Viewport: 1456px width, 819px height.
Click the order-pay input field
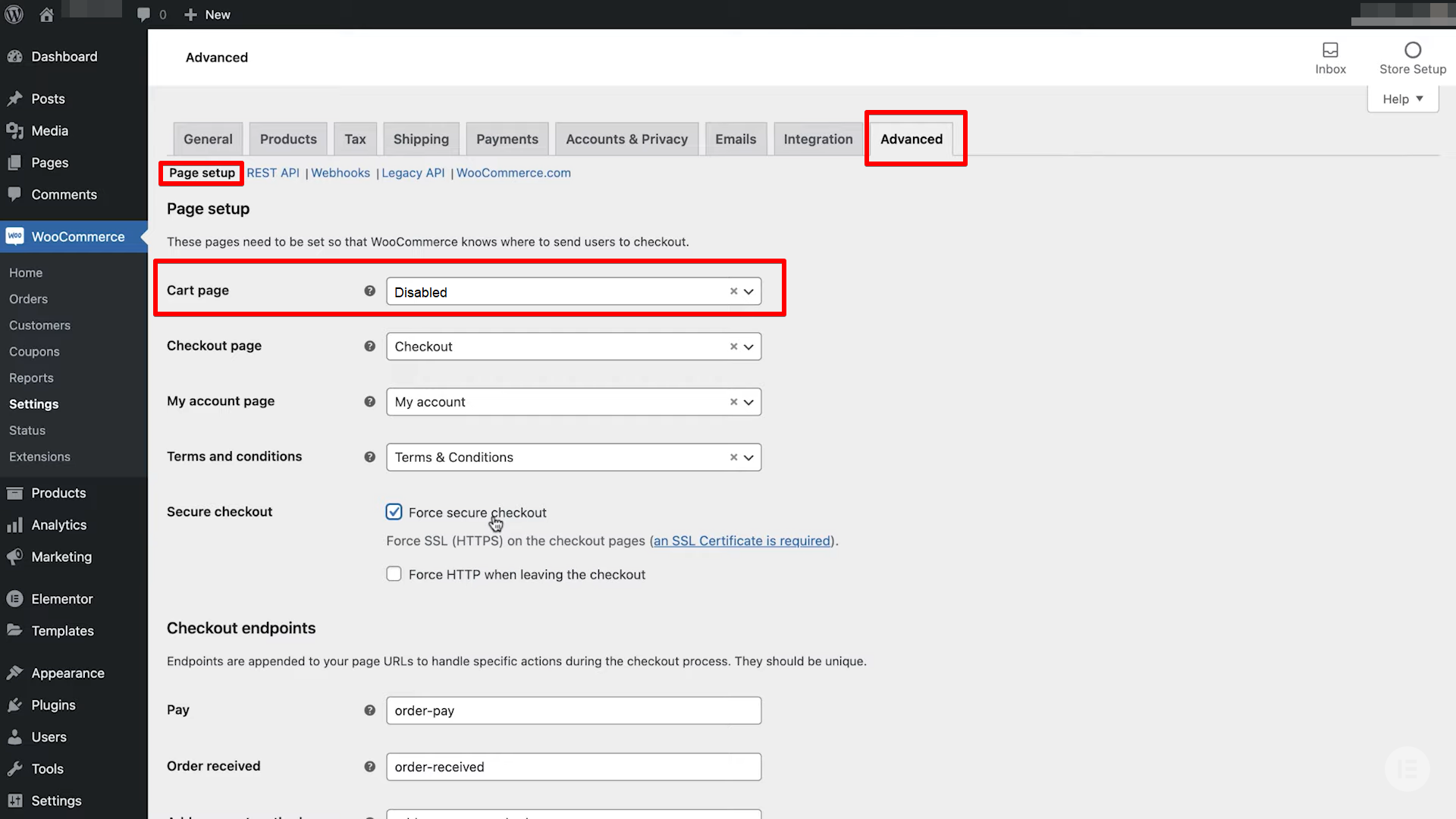coord(573,710)
